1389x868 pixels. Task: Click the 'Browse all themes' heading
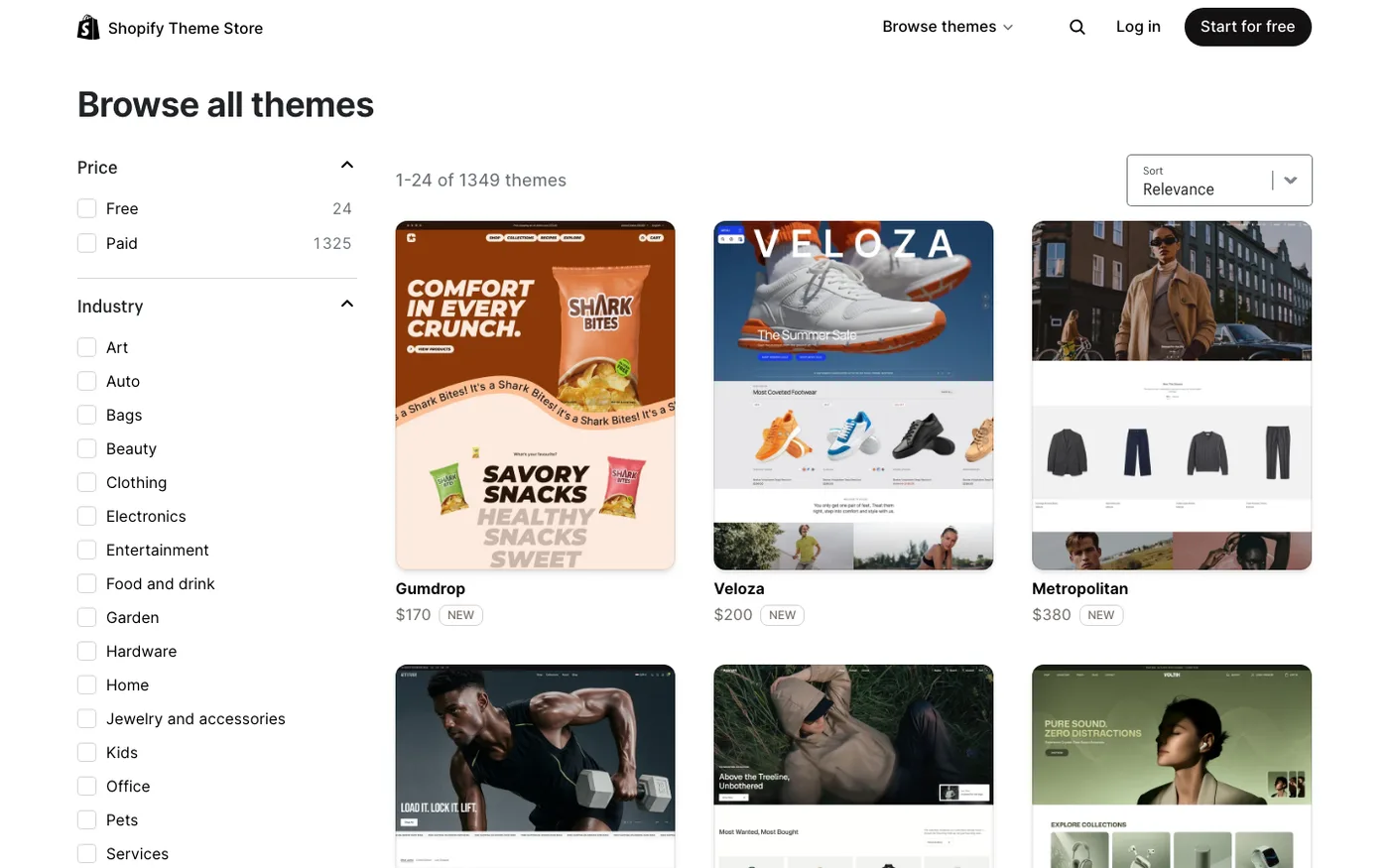coord(226,104)
